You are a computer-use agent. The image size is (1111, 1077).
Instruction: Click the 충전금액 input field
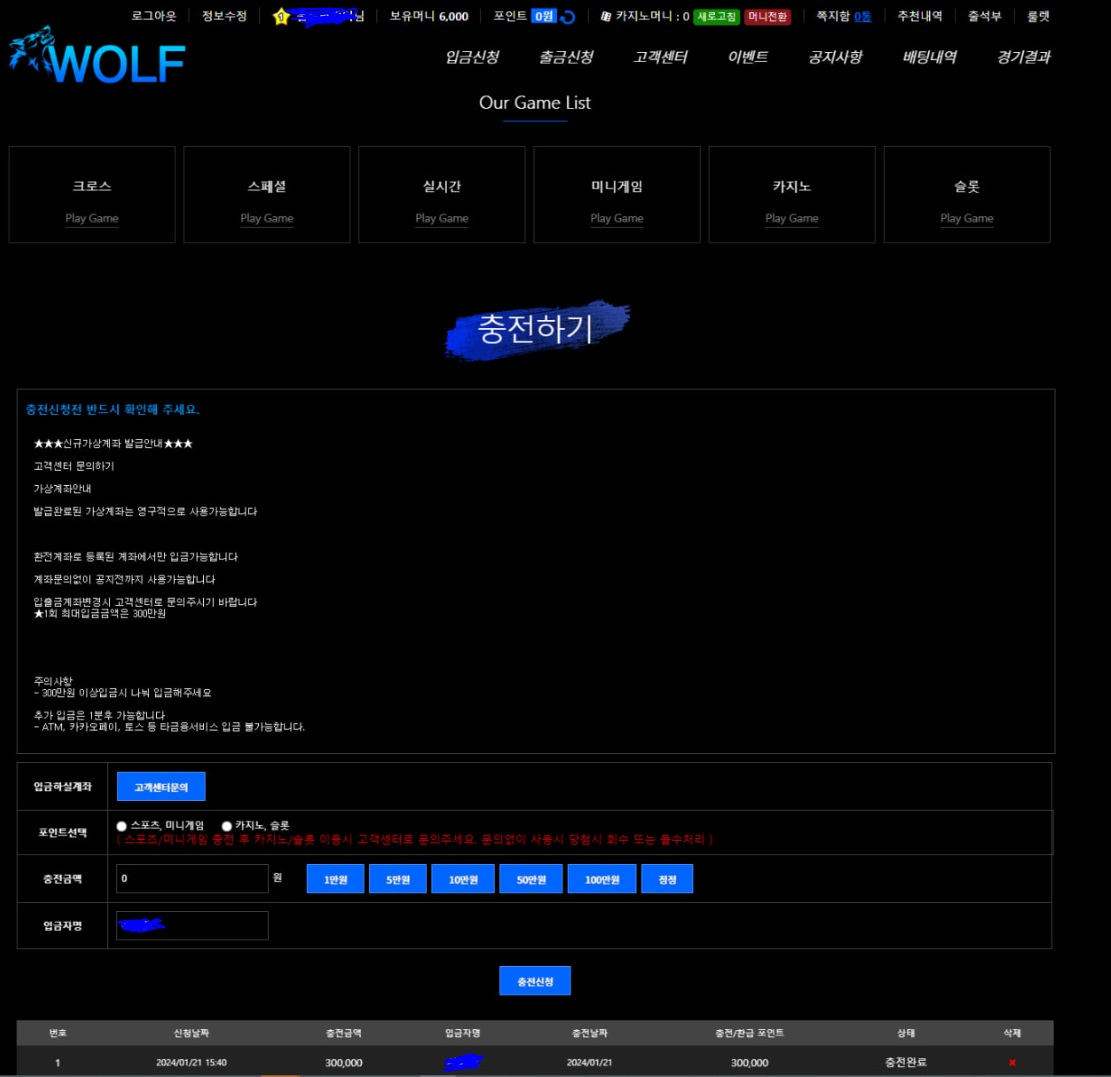[x=192, y=879]
